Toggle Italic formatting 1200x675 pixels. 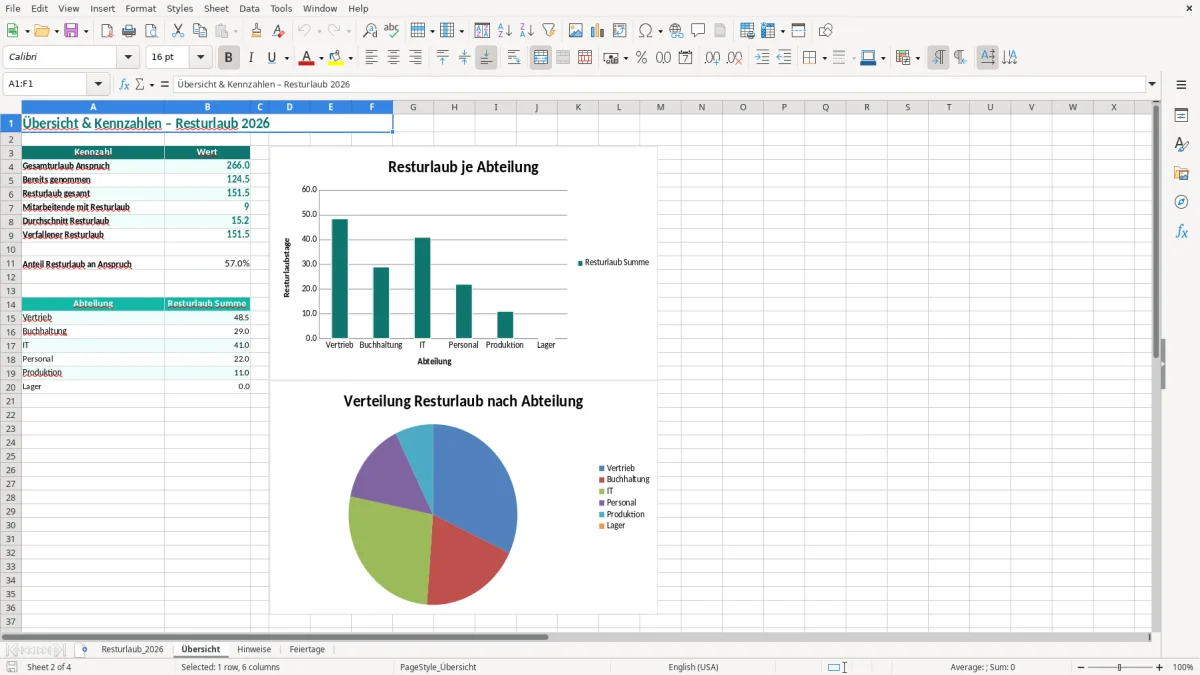coord(251,58)
